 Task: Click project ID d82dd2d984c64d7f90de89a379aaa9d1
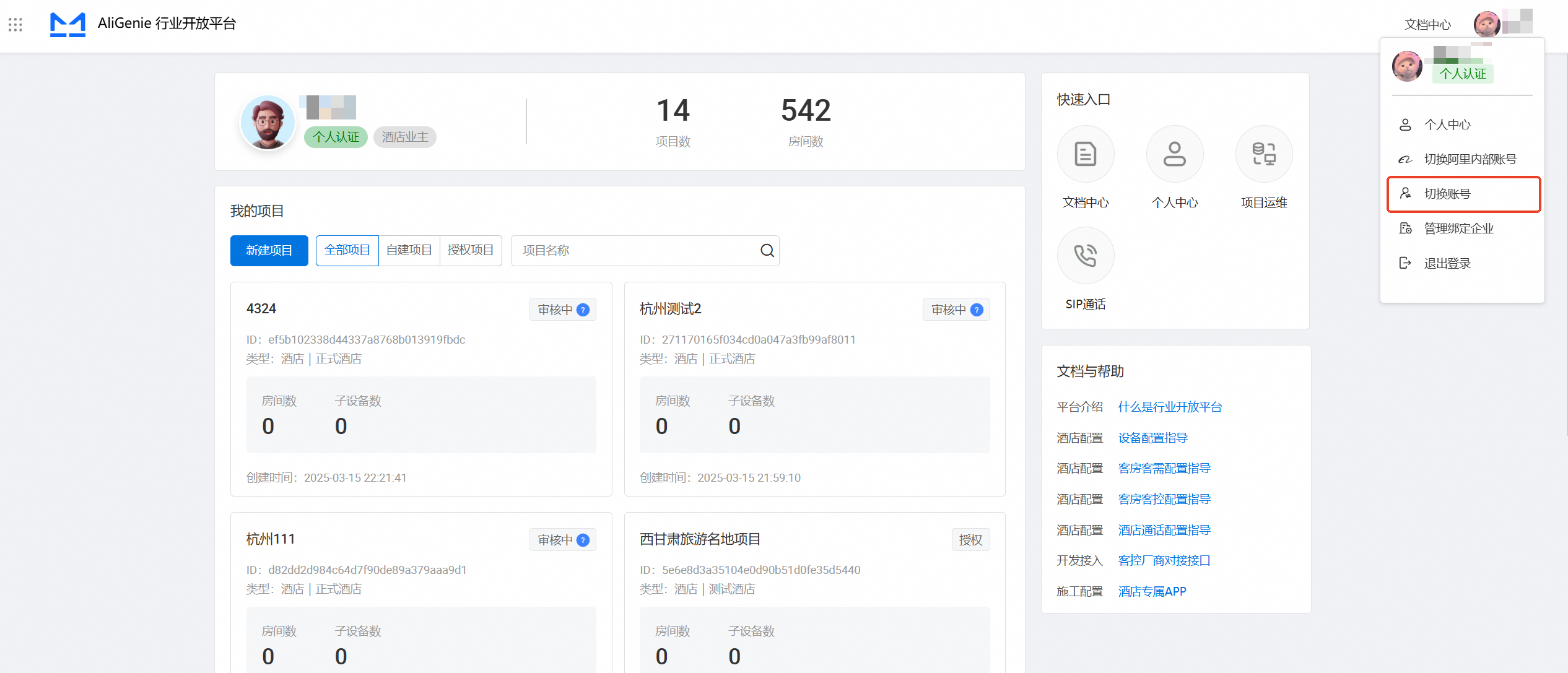[x=367, y=570]
